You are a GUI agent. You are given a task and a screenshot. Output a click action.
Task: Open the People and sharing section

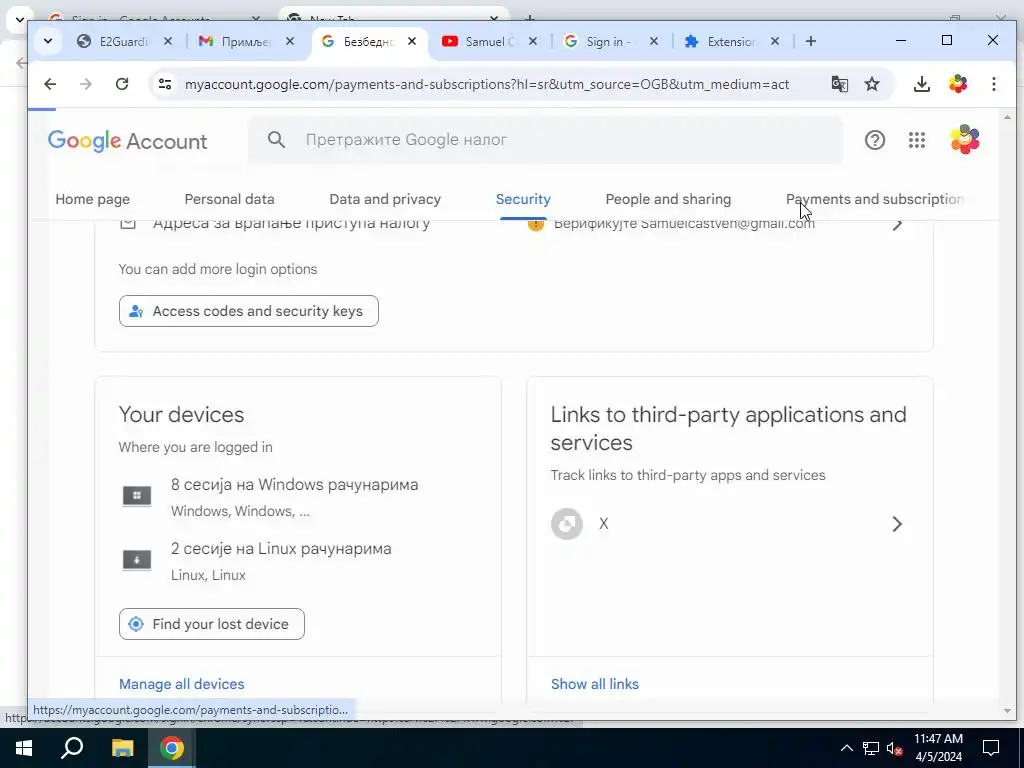(668, 199)
